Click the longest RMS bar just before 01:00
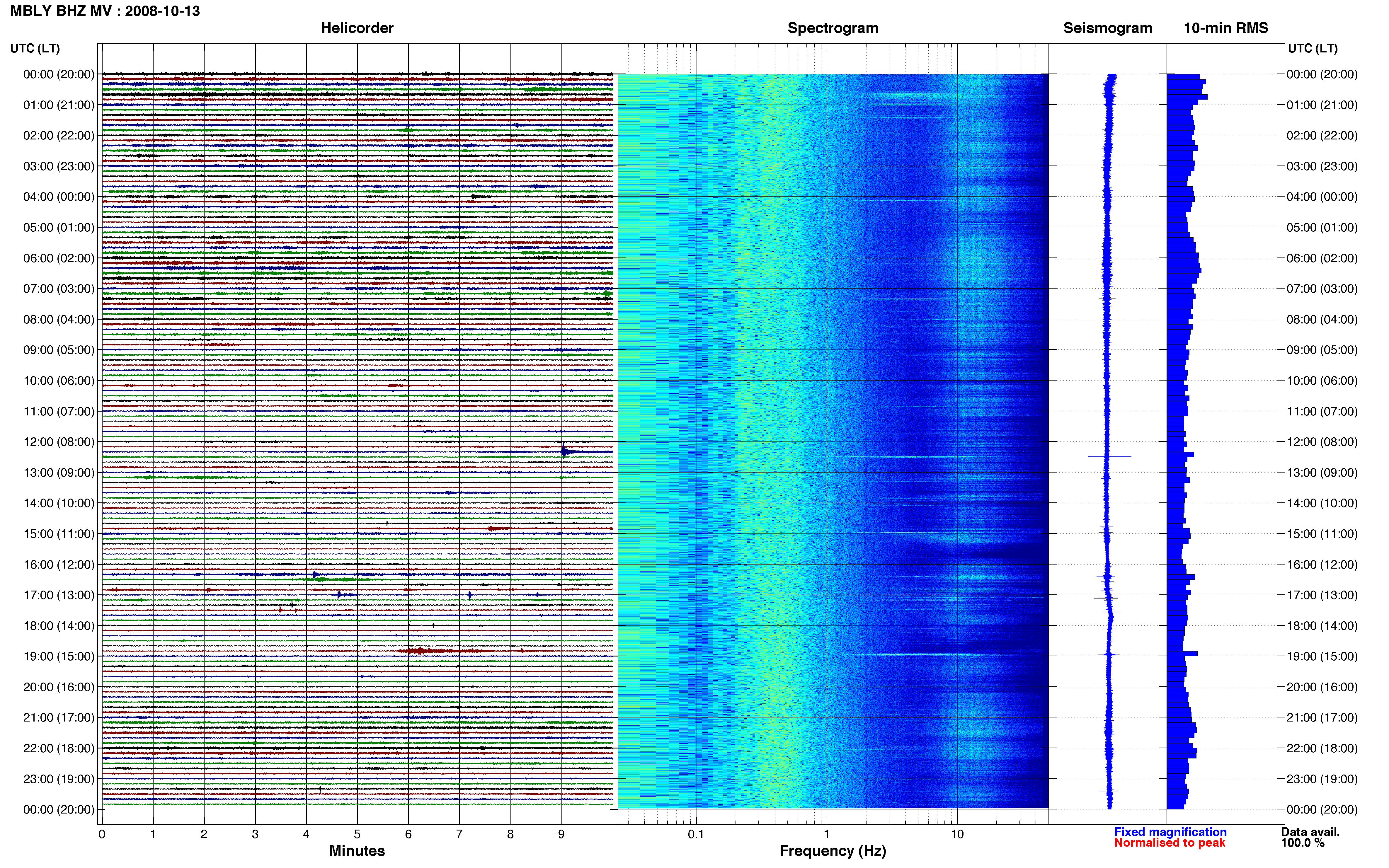 [1187, 97]
